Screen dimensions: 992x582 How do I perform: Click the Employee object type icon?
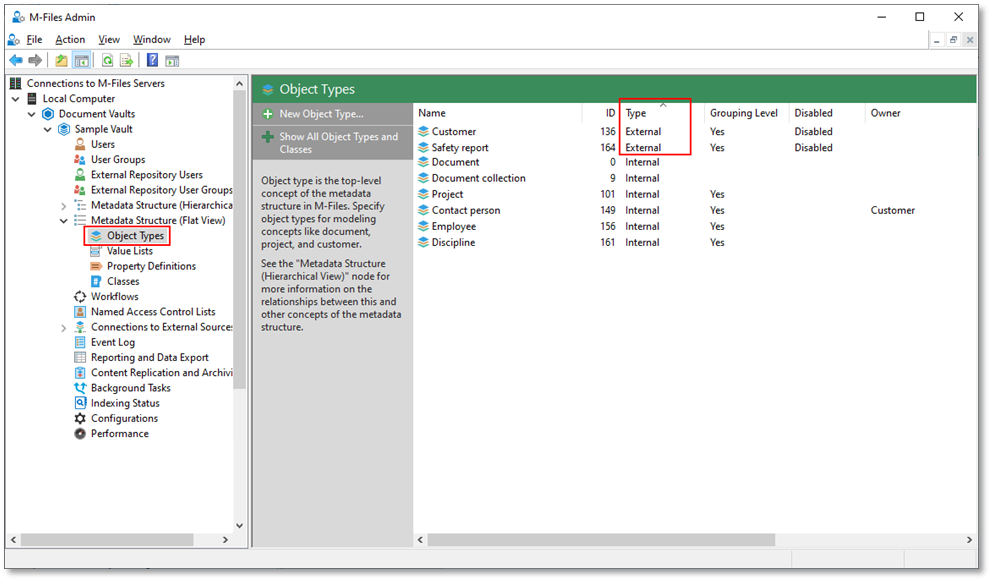coord(423,226)
